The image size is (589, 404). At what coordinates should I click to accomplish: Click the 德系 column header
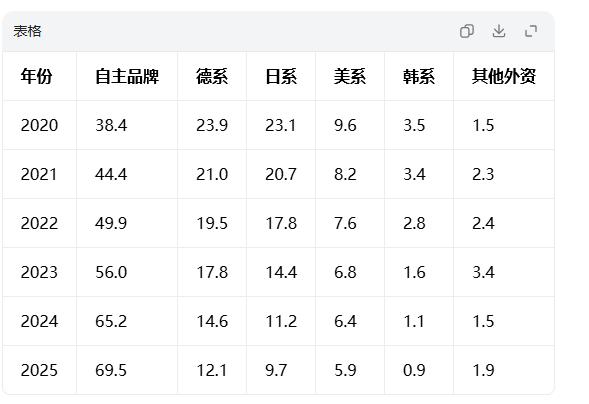[x=212, y=76]
